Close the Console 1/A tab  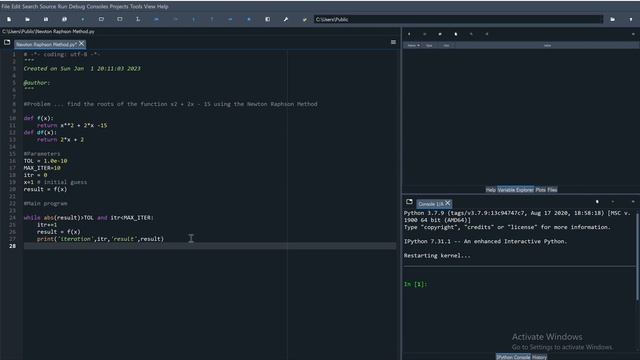coord(448,203)
